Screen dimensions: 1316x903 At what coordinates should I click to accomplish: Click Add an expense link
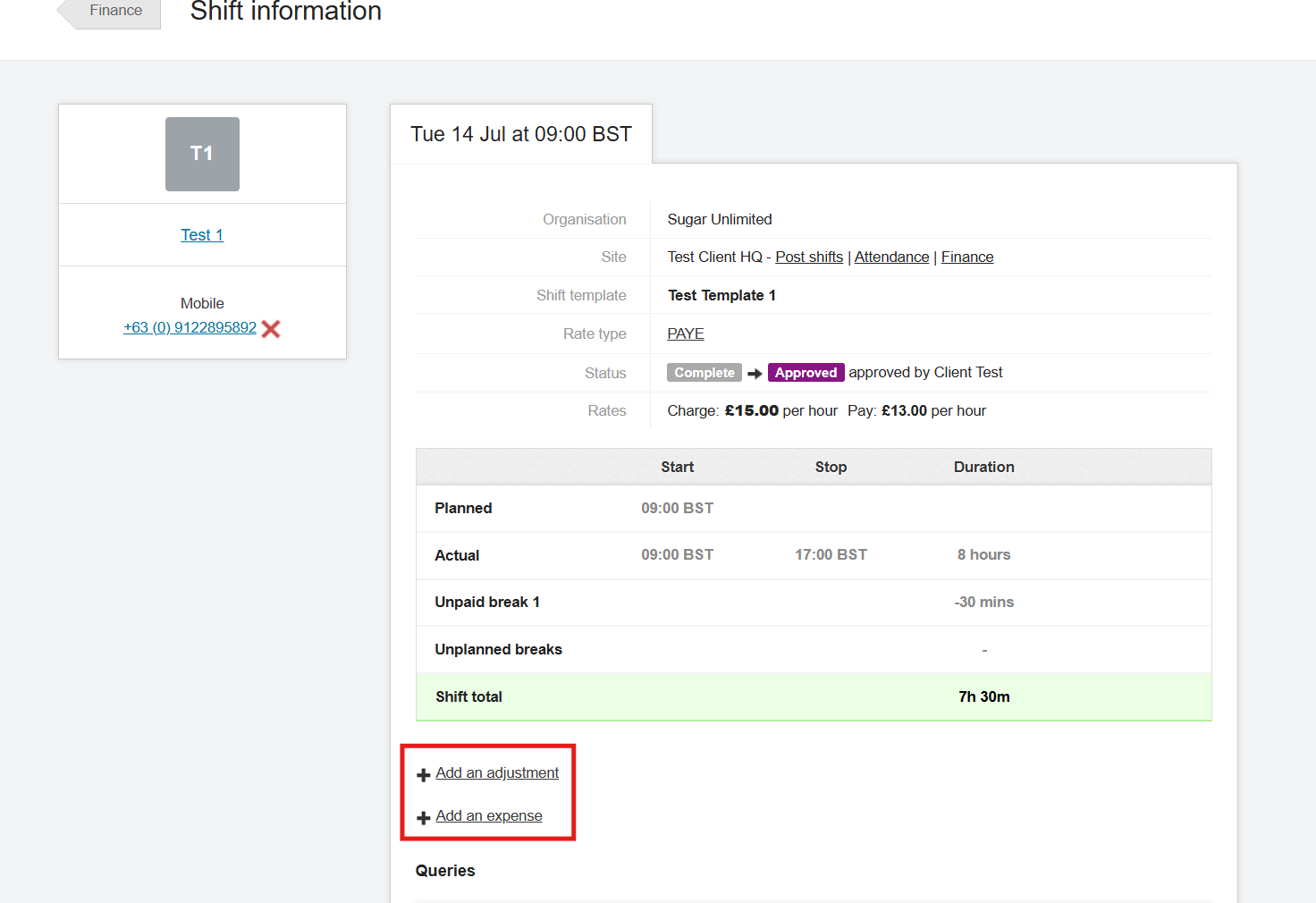click(489, 815)
